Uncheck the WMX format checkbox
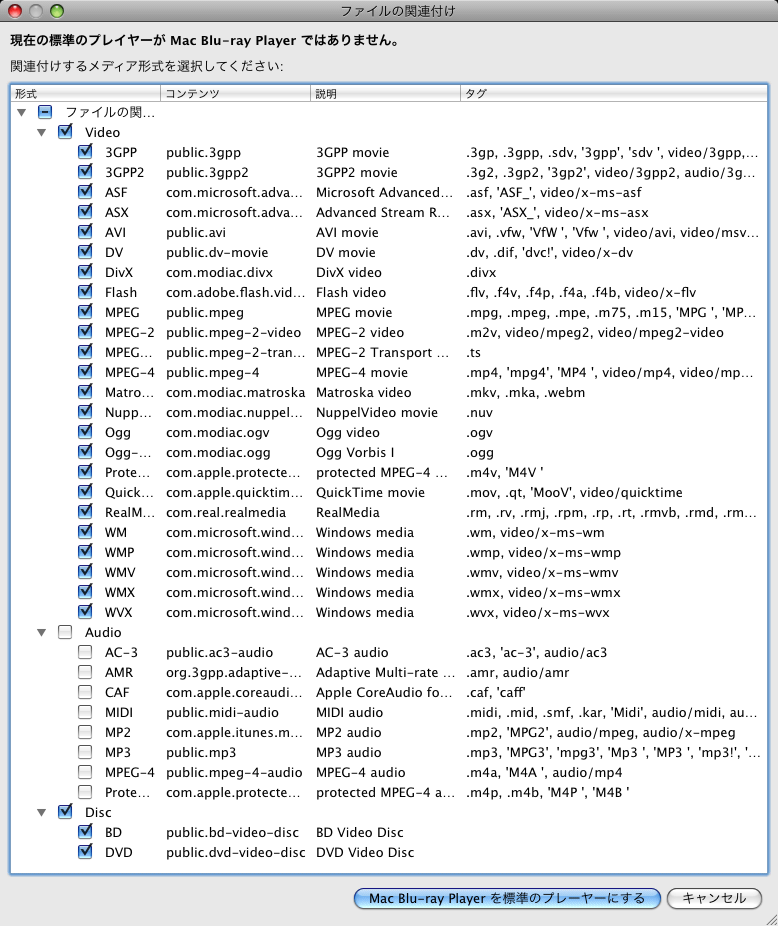The width and height of the screenshot is (778, 926). coord(85,592)
